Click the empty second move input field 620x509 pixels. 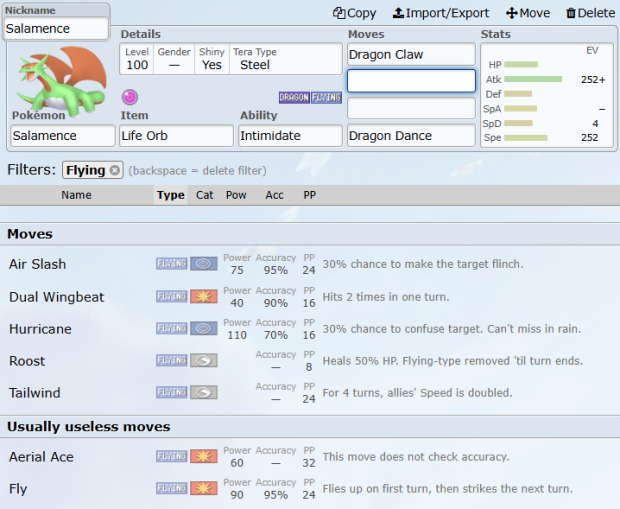pyautogui.click(x=411, y=81)
